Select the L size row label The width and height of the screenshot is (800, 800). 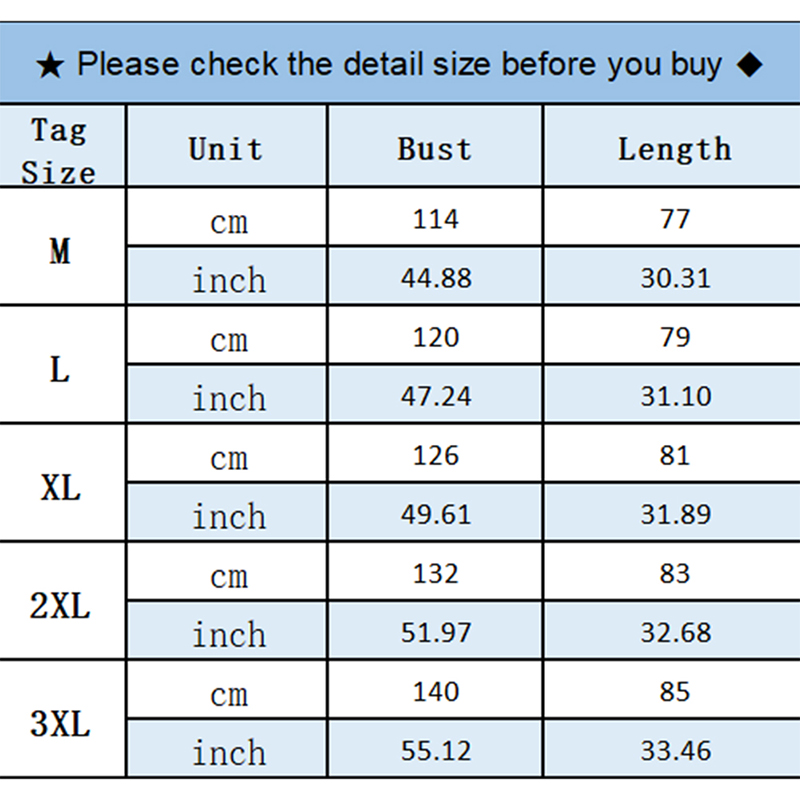point(60,370)
